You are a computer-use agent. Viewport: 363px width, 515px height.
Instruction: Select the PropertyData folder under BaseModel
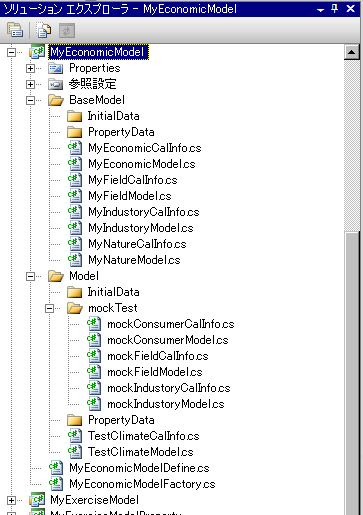[121, 132]
